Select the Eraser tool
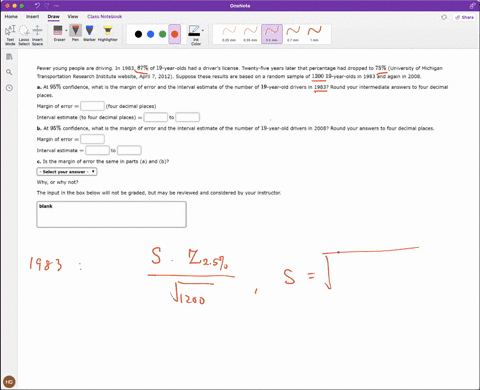The height and width of the screenshot is (390, 480). (58, 33)
